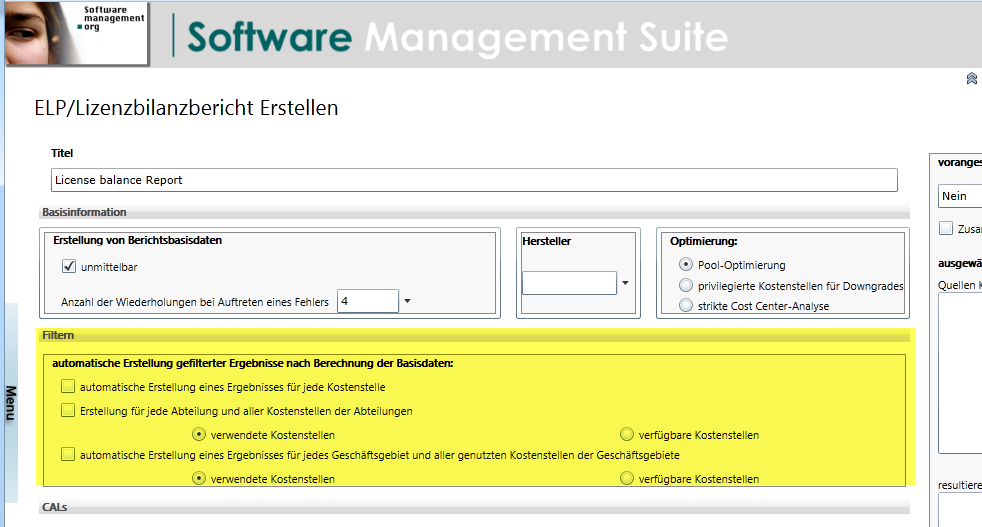Open the 'Nein' dropdown in right panel
Viewport: 982px width, 527px height.
pyautogui.click(x=960, y=196)
